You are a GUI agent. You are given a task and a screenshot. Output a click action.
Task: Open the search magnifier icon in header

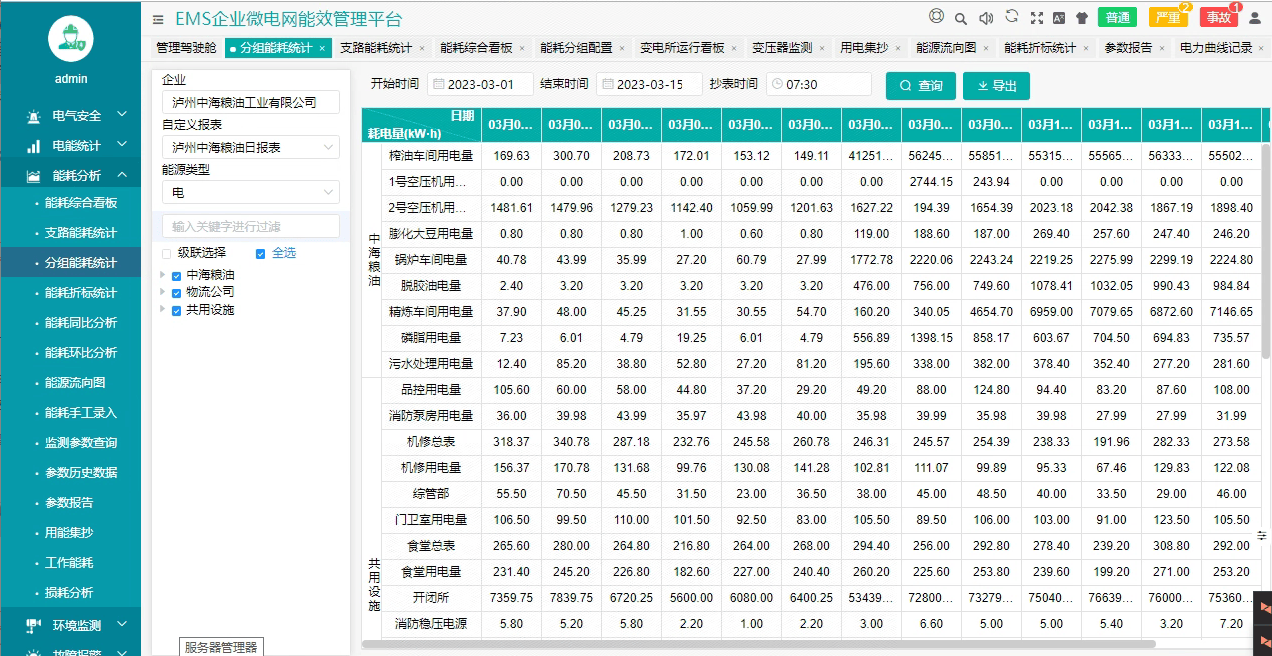coord(960,18)
